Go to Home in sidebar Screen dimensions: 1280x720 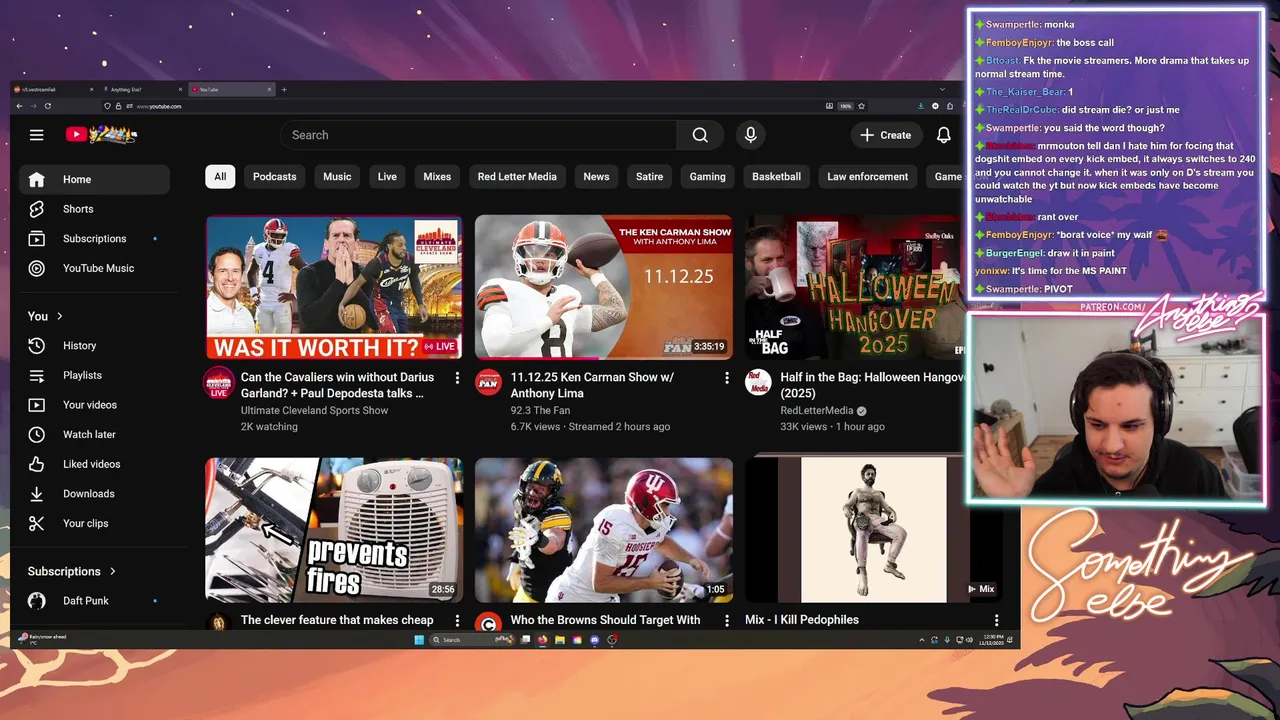[94, 180]
